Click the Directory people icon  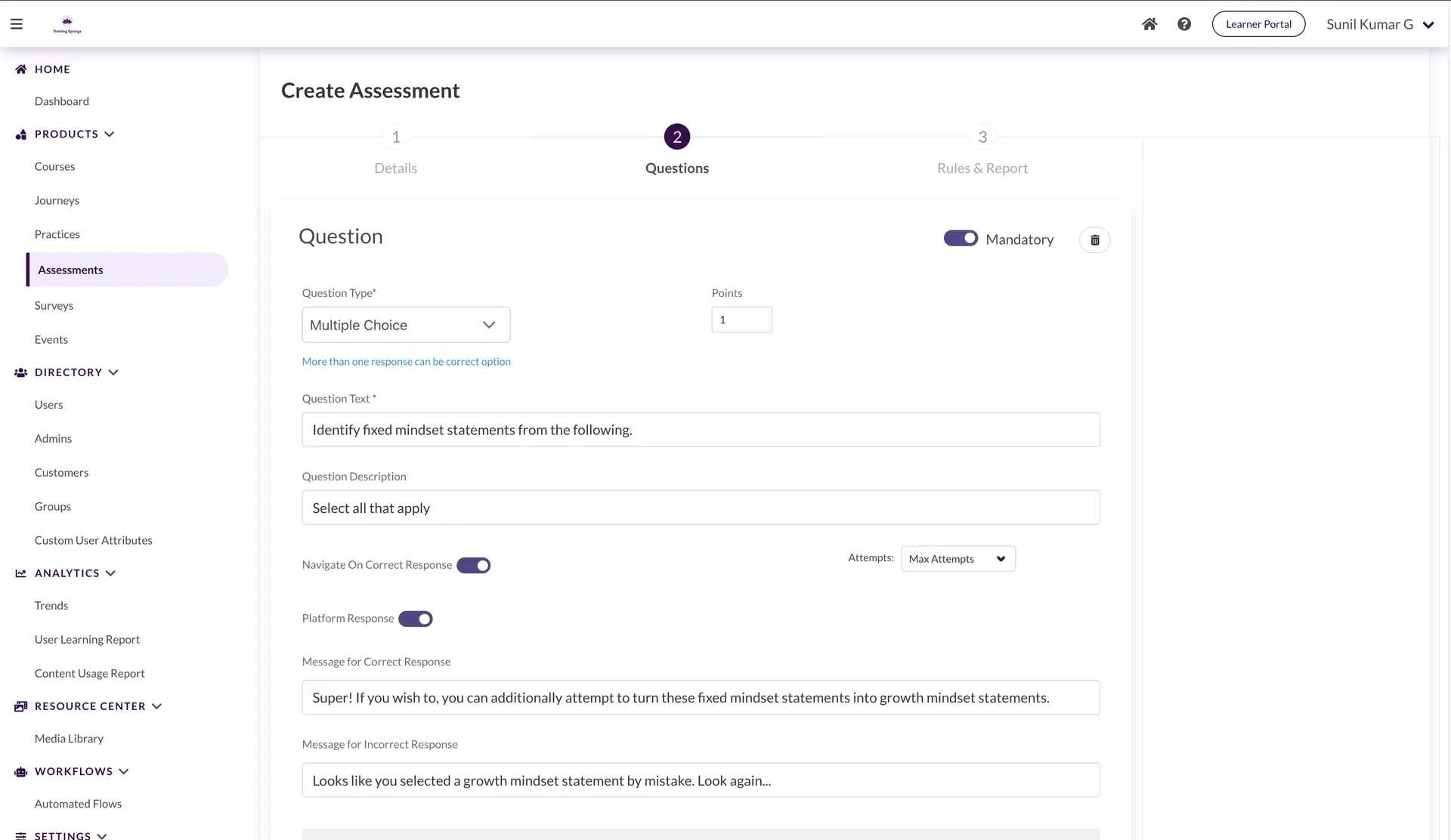click(x=21, y=372)
